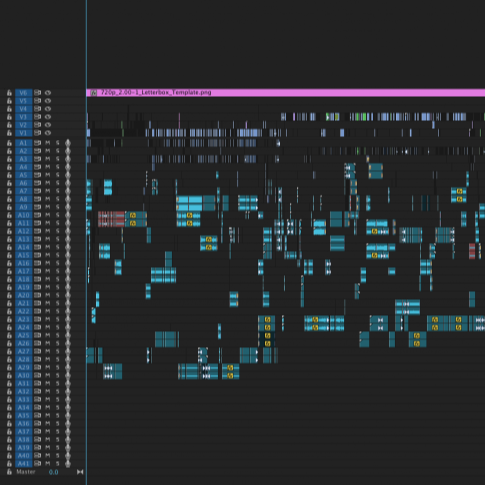Mute audio track A1
This screenshot has height=485, width=485.
pyautogui.click(x=48, y=143)
